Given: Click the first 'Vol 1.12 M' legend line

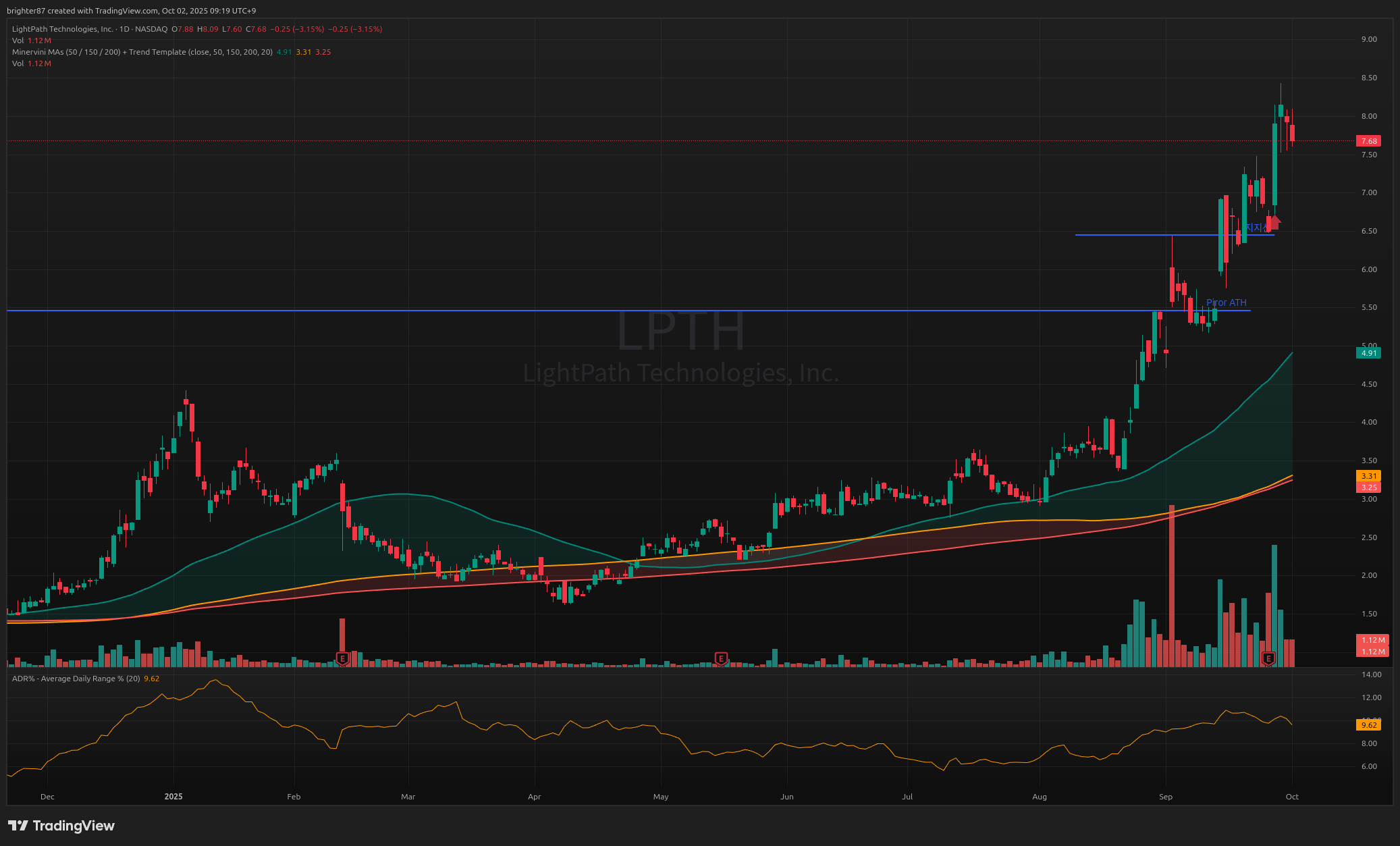Looking at the screenshot, I should coord(31,41).
